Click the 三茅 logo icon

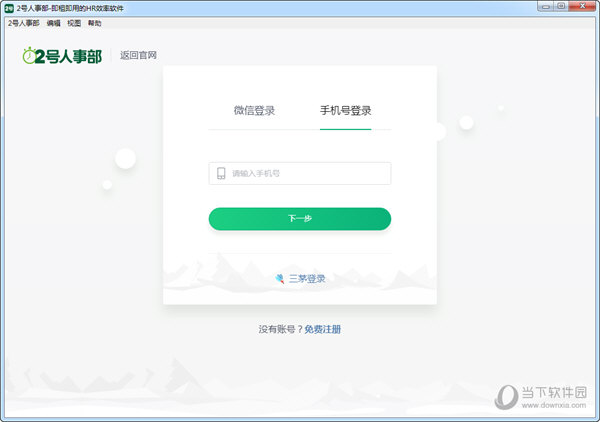click(280, 279)
